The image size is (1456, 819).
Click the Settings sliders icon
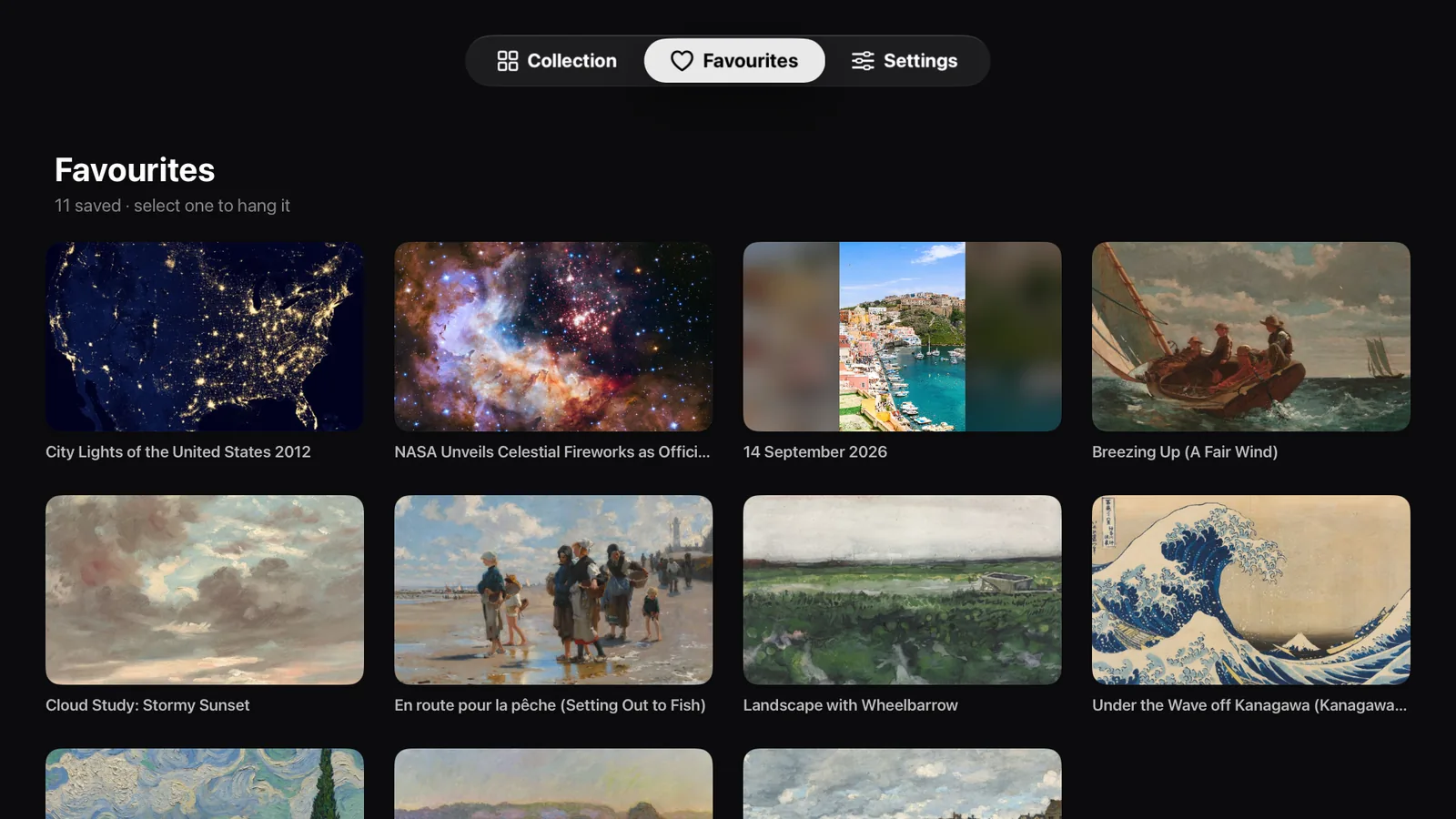coord(863,61)
